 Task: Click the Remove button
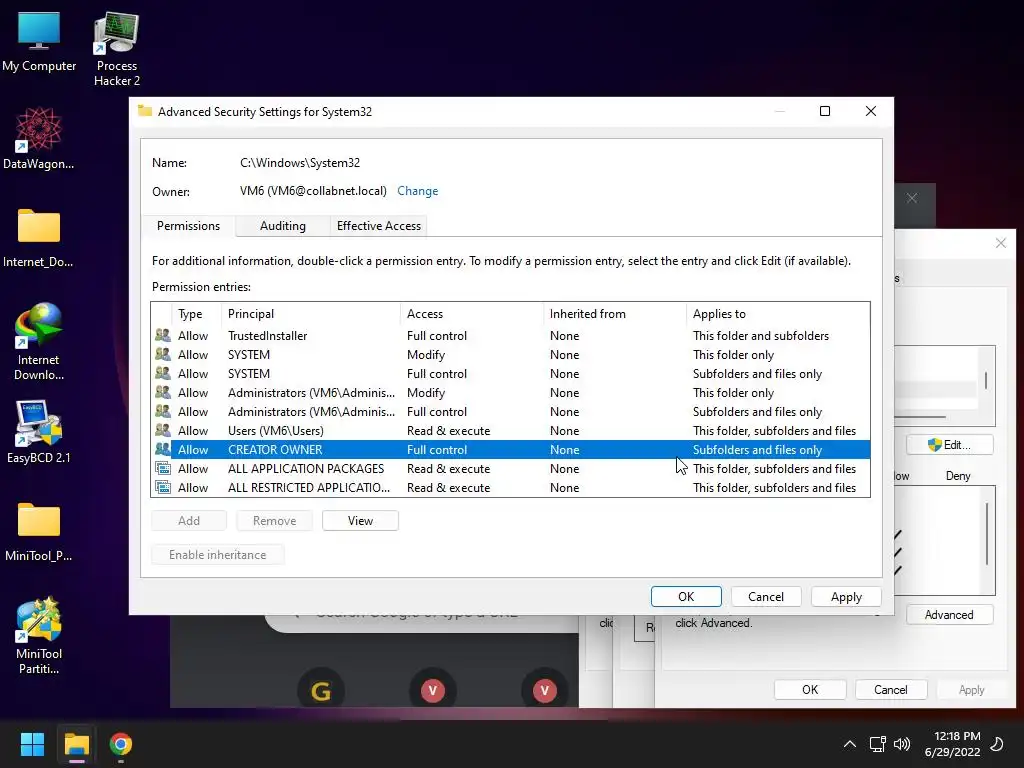(274, 520)
